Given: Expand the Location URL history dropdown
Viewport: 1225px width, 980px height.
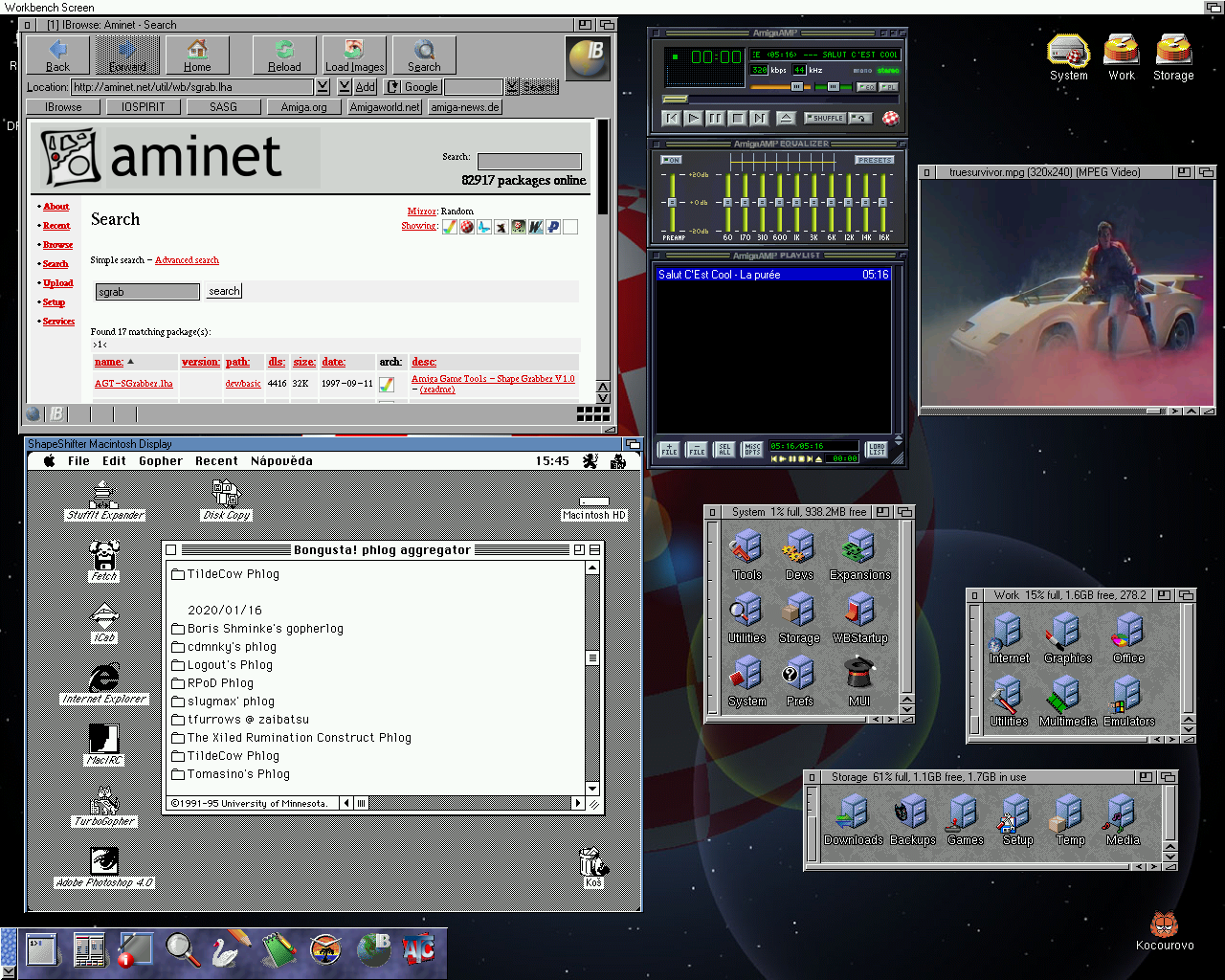Looking at the screenshot, I should (x=323, y=87).
